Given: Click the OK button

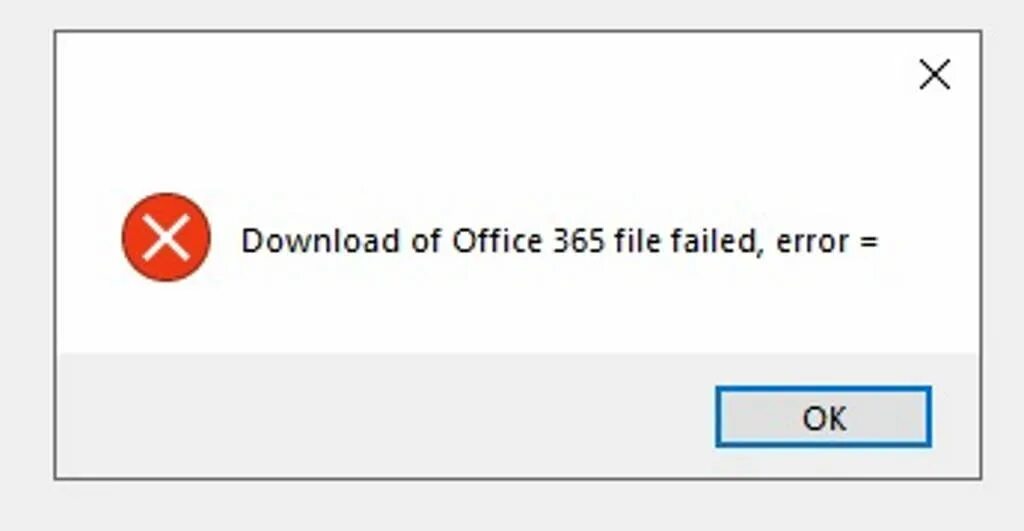Looking at the screenshot, I should point(823,417).
